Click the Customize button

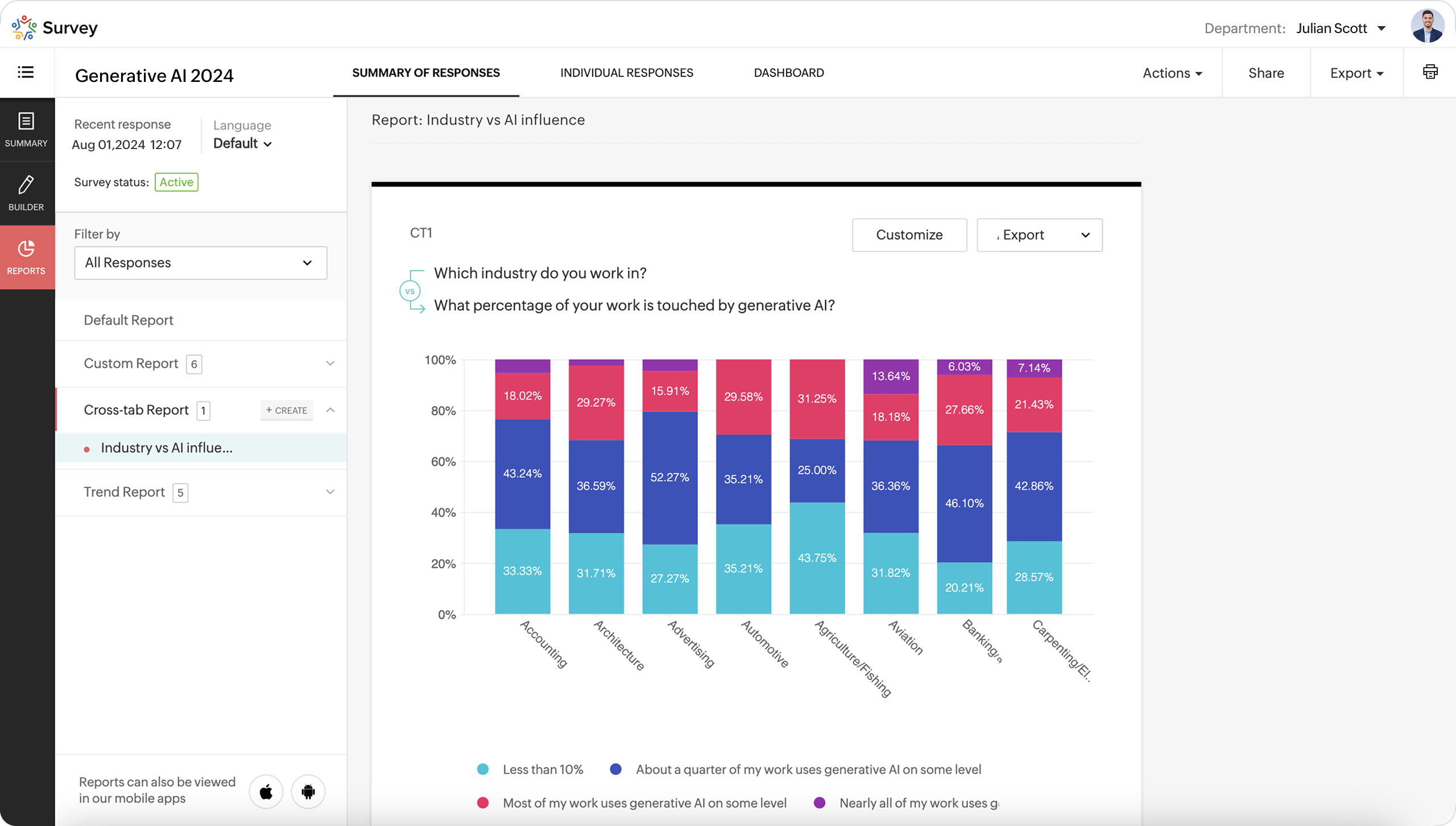[909, 235]
